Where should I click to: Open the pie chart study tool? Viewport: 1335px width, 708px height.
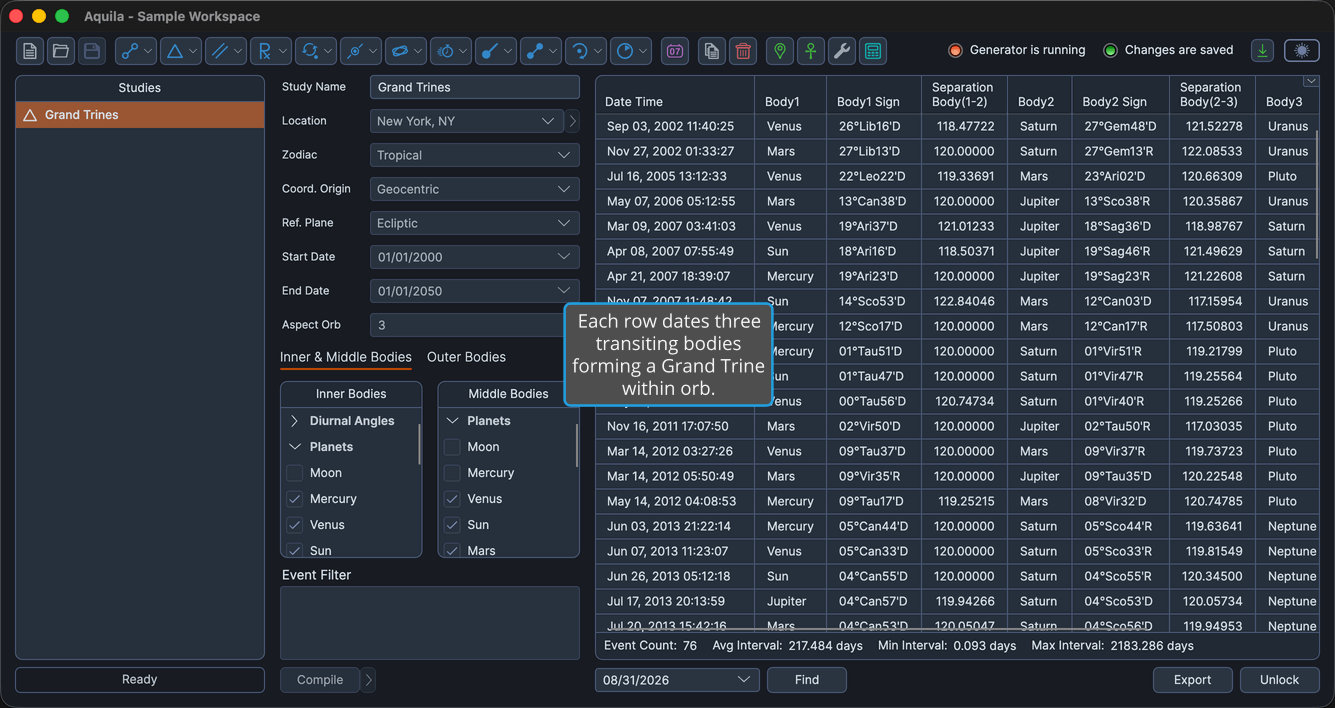[631, 51]
